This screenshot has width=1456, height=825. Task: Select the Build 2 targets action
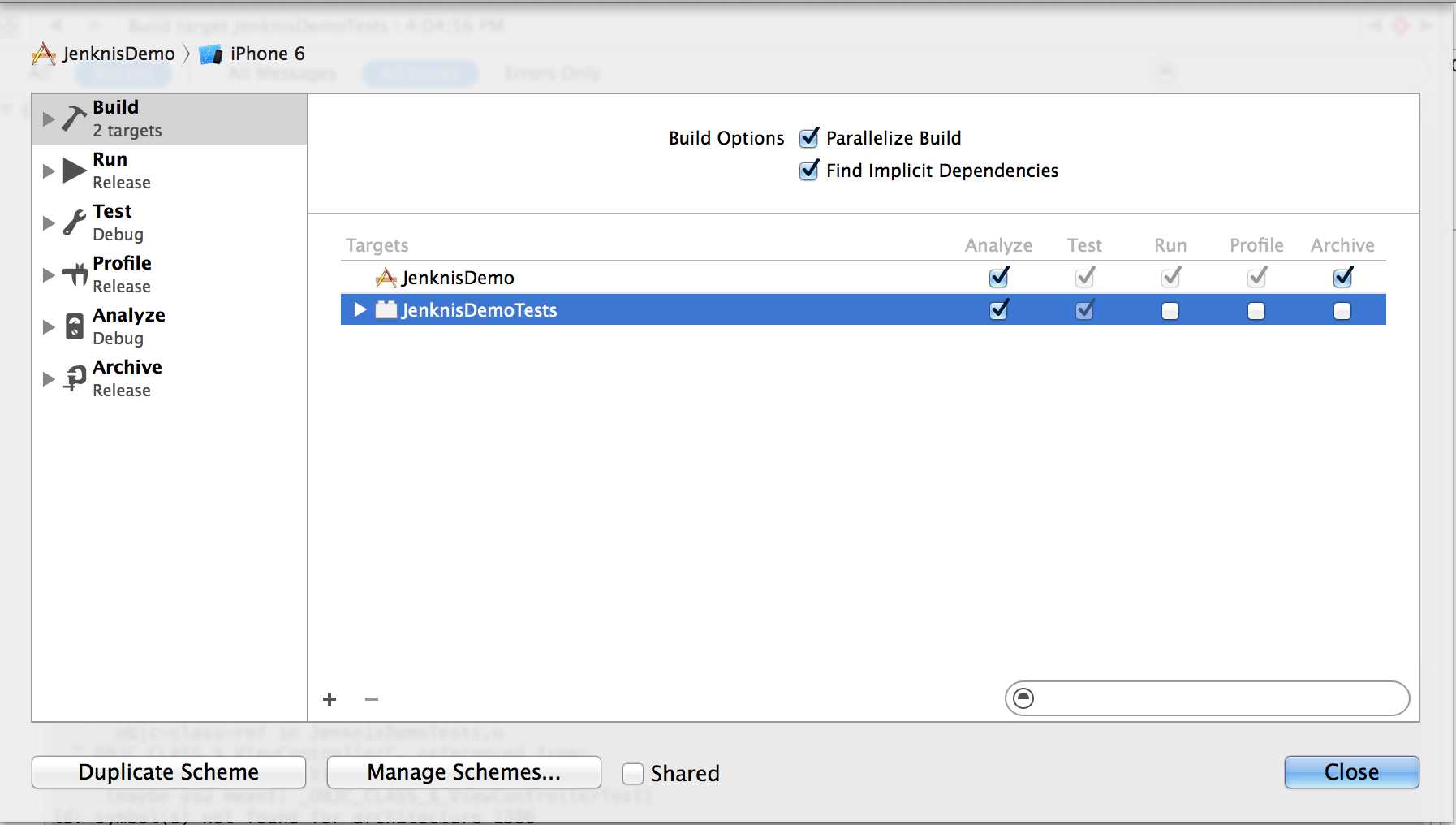pos(170,119)
